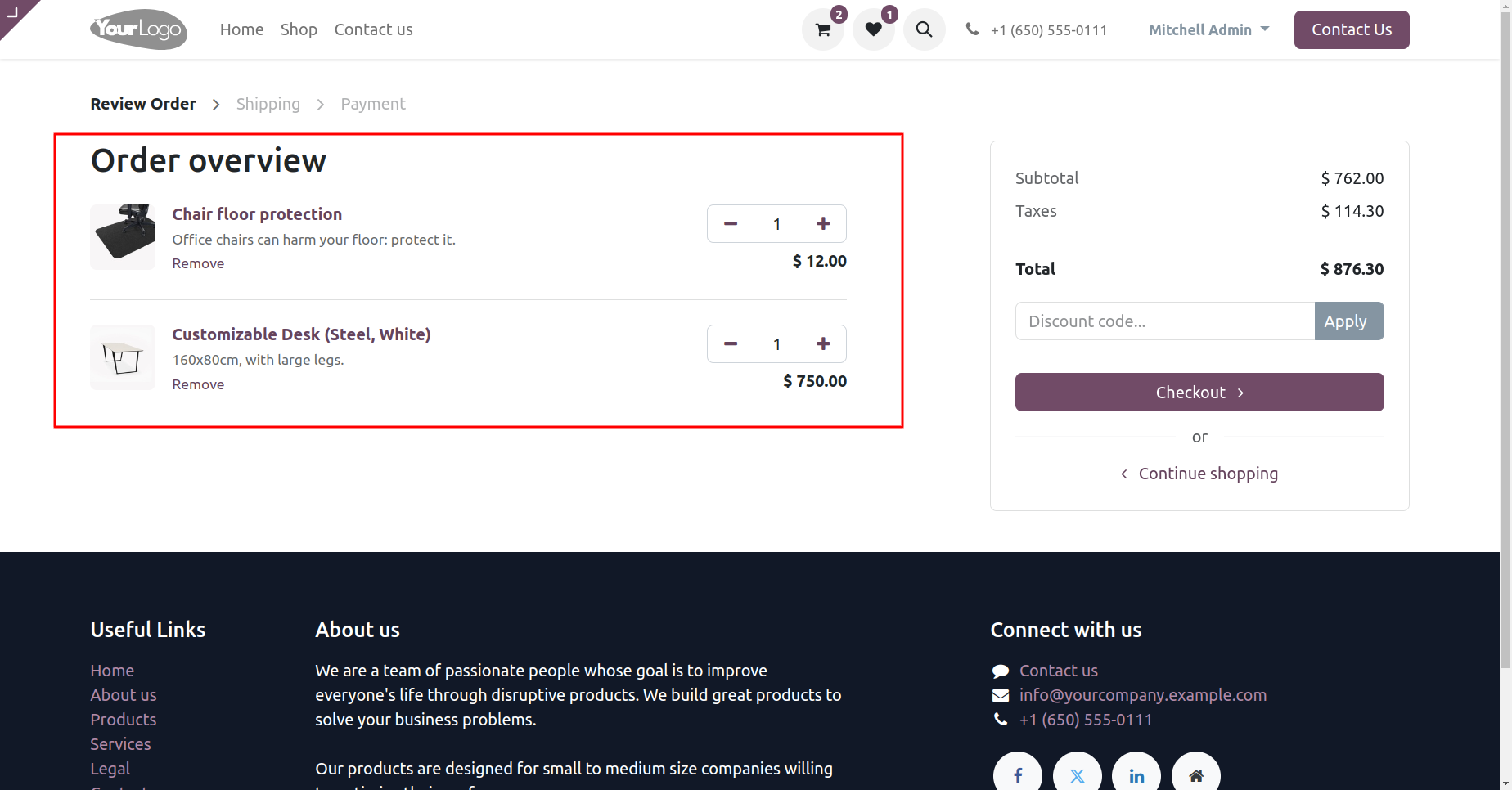
Task: Click the Discount code input field
Action: click(x=1165, y=321)
